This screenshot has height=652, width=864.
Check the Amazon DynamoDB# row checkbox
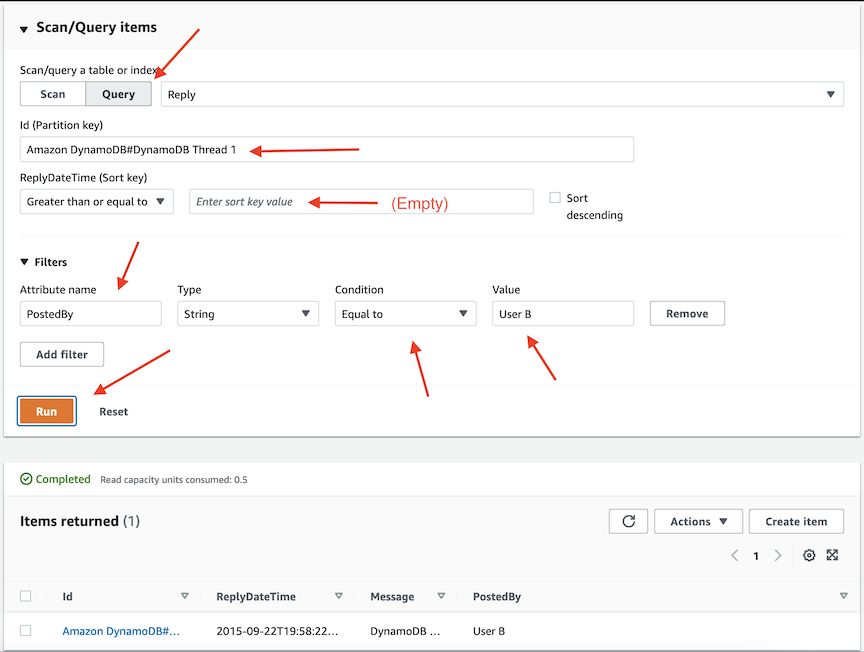click(25, 631)
